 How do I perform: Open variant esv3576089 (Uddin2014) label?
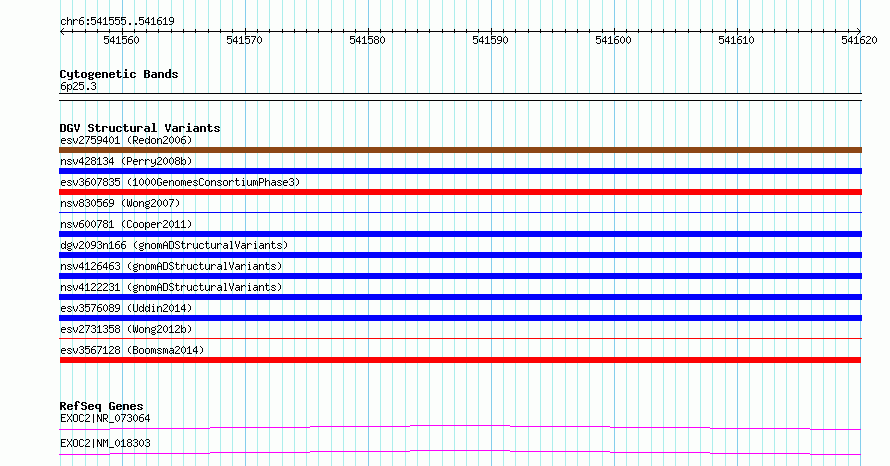126,308
